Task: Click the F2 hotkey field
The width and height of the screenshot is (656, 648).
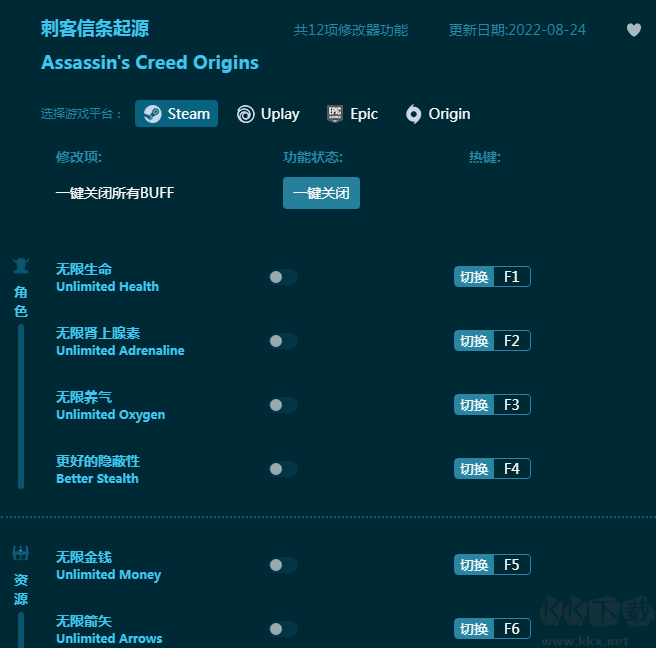Action: tap(512, 341)
